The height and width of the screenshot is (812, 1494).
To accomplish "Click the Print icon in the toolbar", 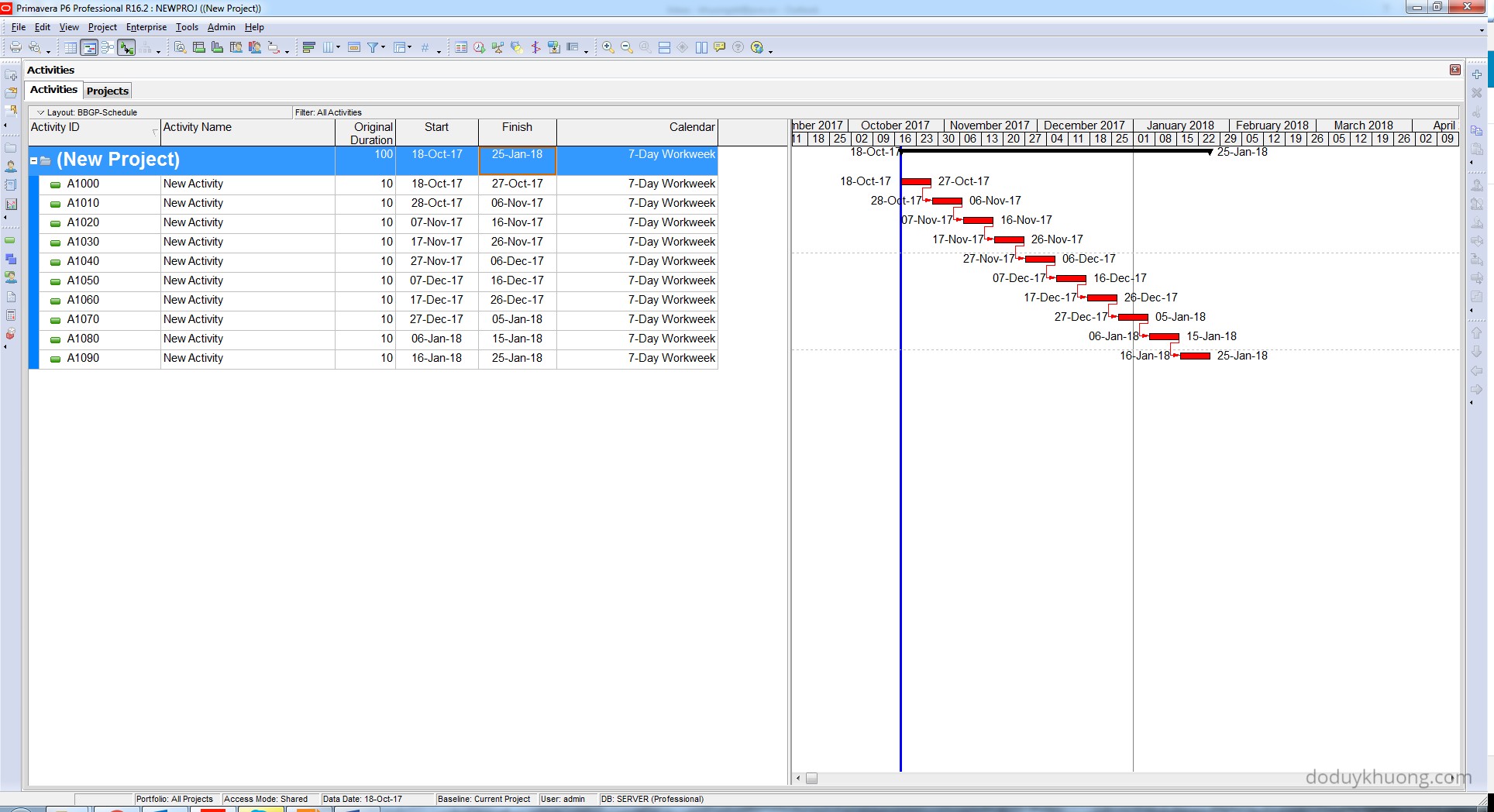I will 15,48.
